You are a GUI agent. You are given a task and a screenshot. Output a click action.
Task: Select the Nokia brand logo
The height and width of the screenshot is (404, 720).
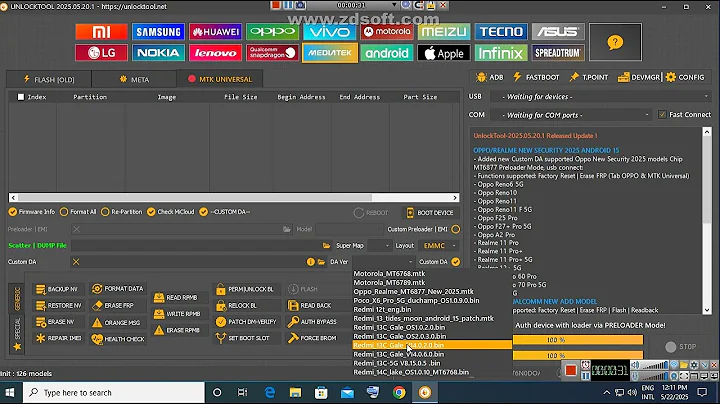[158, 53]
